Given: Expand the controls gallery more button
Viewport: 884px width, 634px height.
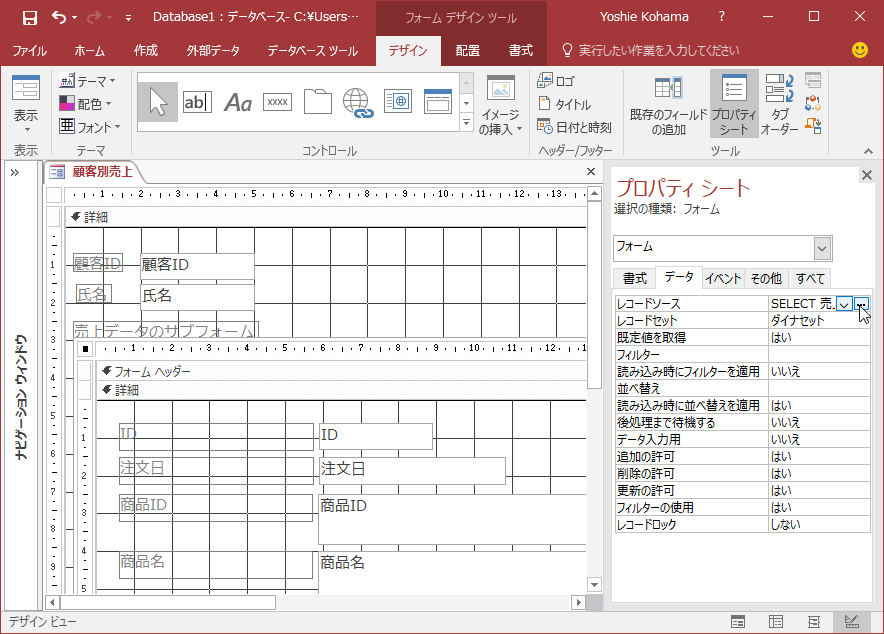Looking at the screenshot, I should pos(466,122).
